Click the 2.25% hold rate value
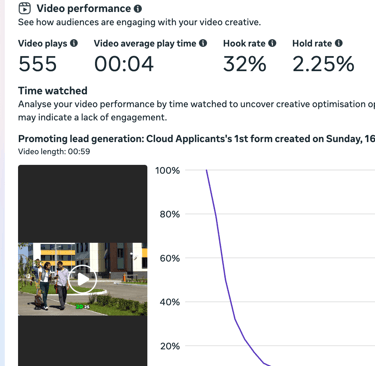This screenshot has width=375, height=366. 323,64
